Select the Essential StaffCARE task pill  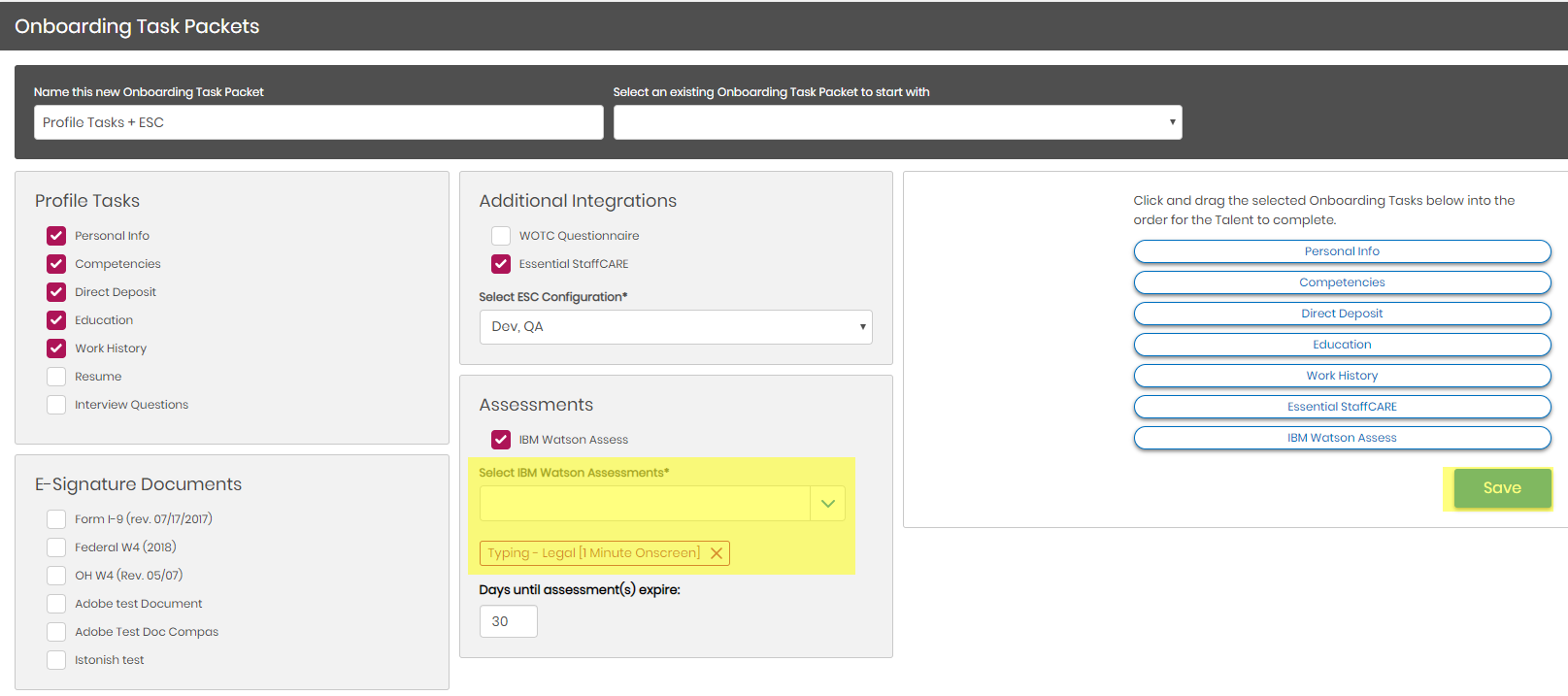(1342, 407)
